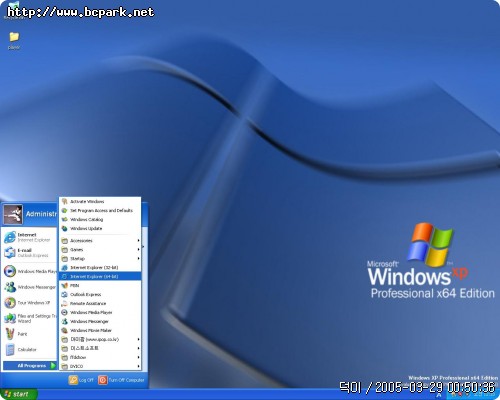Expand the Games submenu

(x=100, y=250)
